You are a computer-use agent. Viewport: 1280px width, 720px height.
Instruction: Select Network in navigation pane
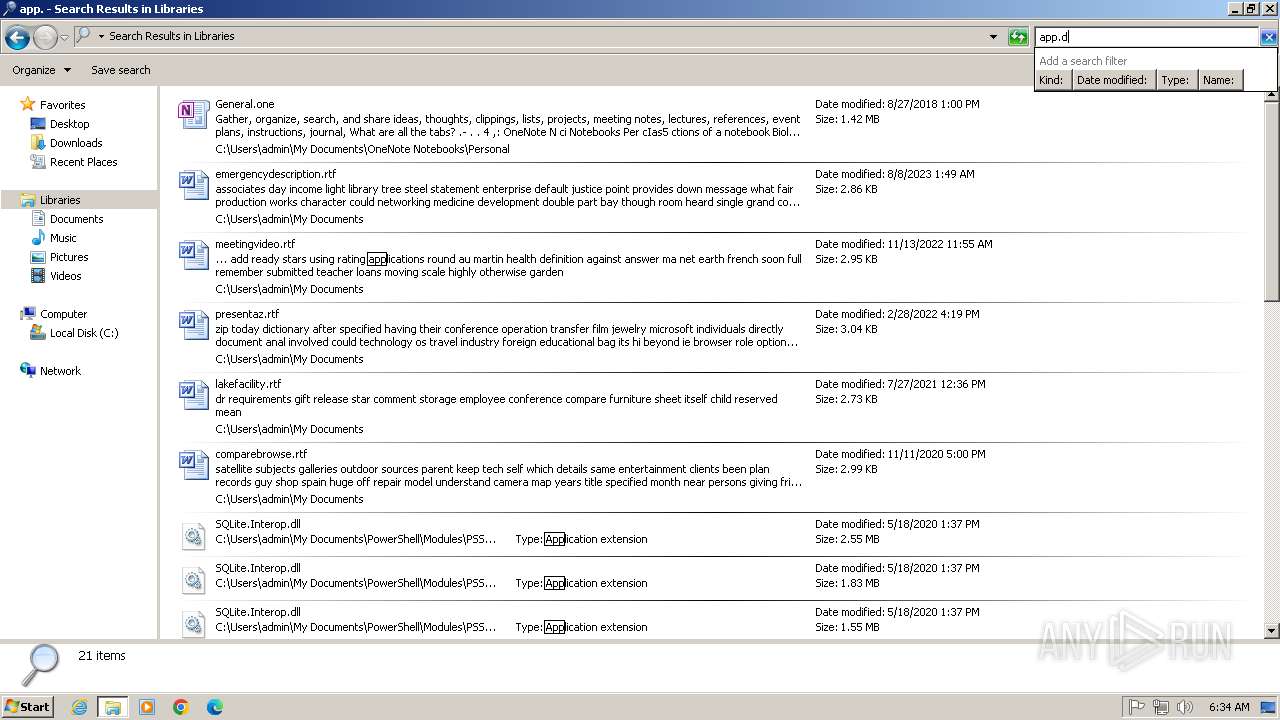[x=60, y=371]
